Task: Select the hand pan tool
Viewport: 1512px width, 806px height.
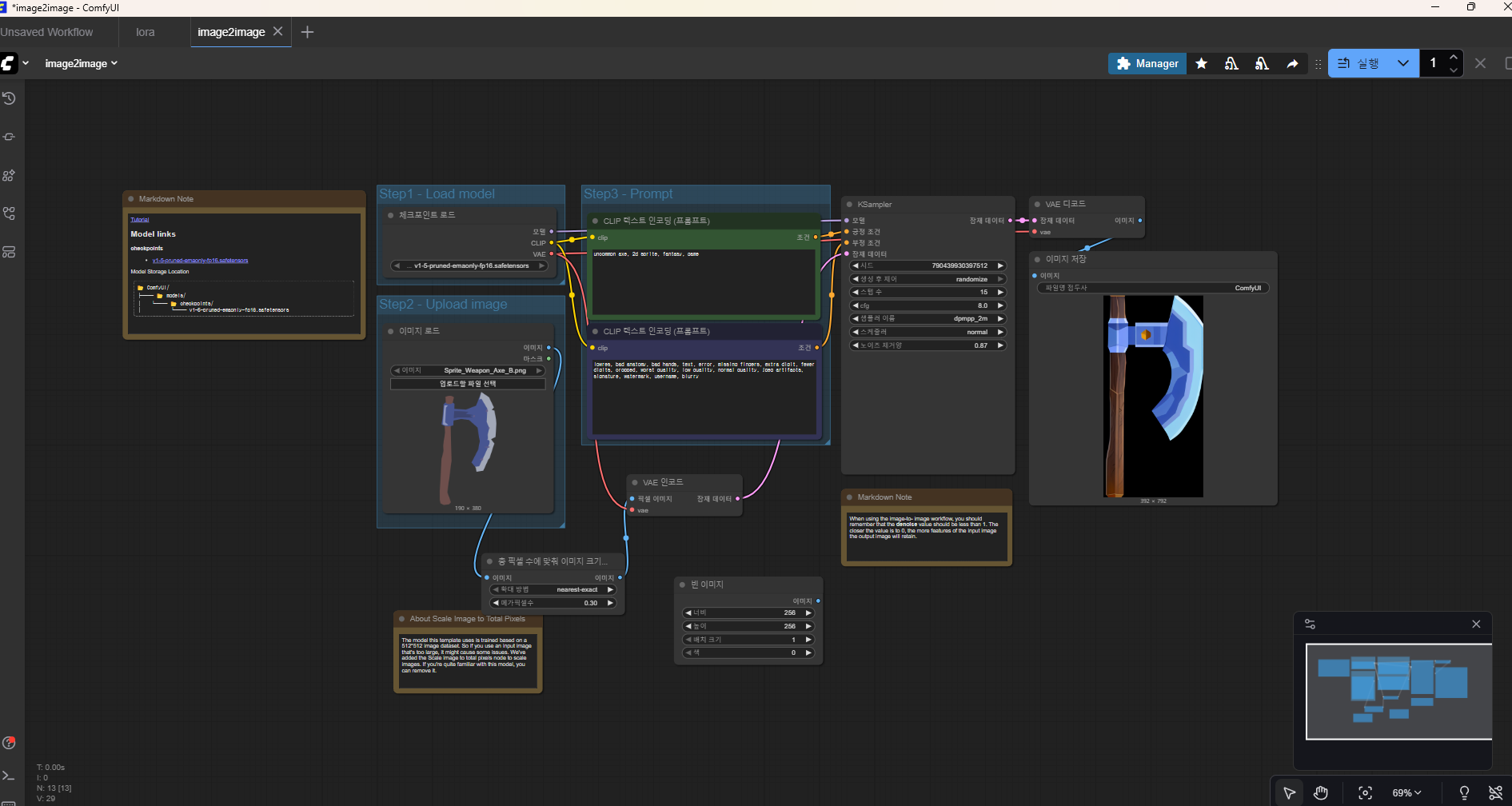Action: (x=1321, y=792)
